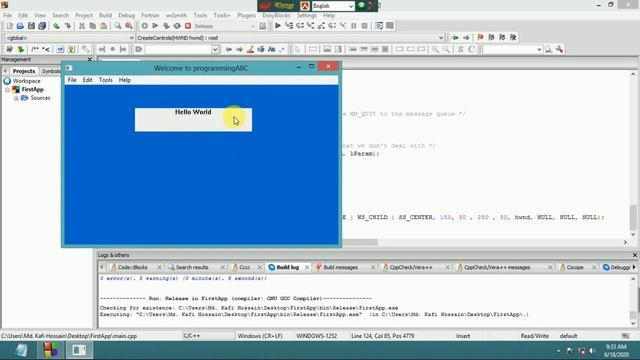
Task: Switch to the Cscope tab
Action: click(575, 267)
